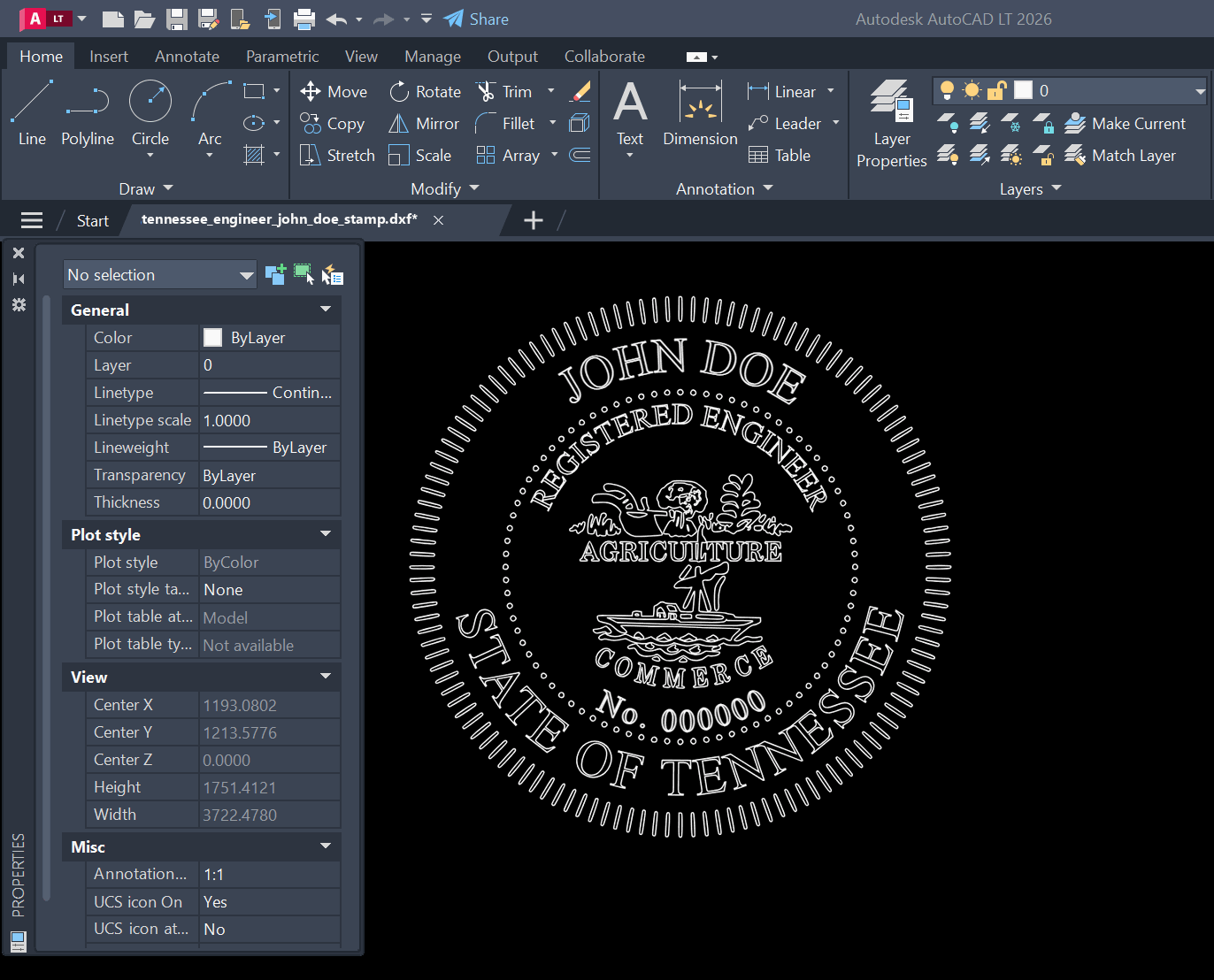Collapse the View section
This screenshot has width=1214, height=980.
point(326,677)
